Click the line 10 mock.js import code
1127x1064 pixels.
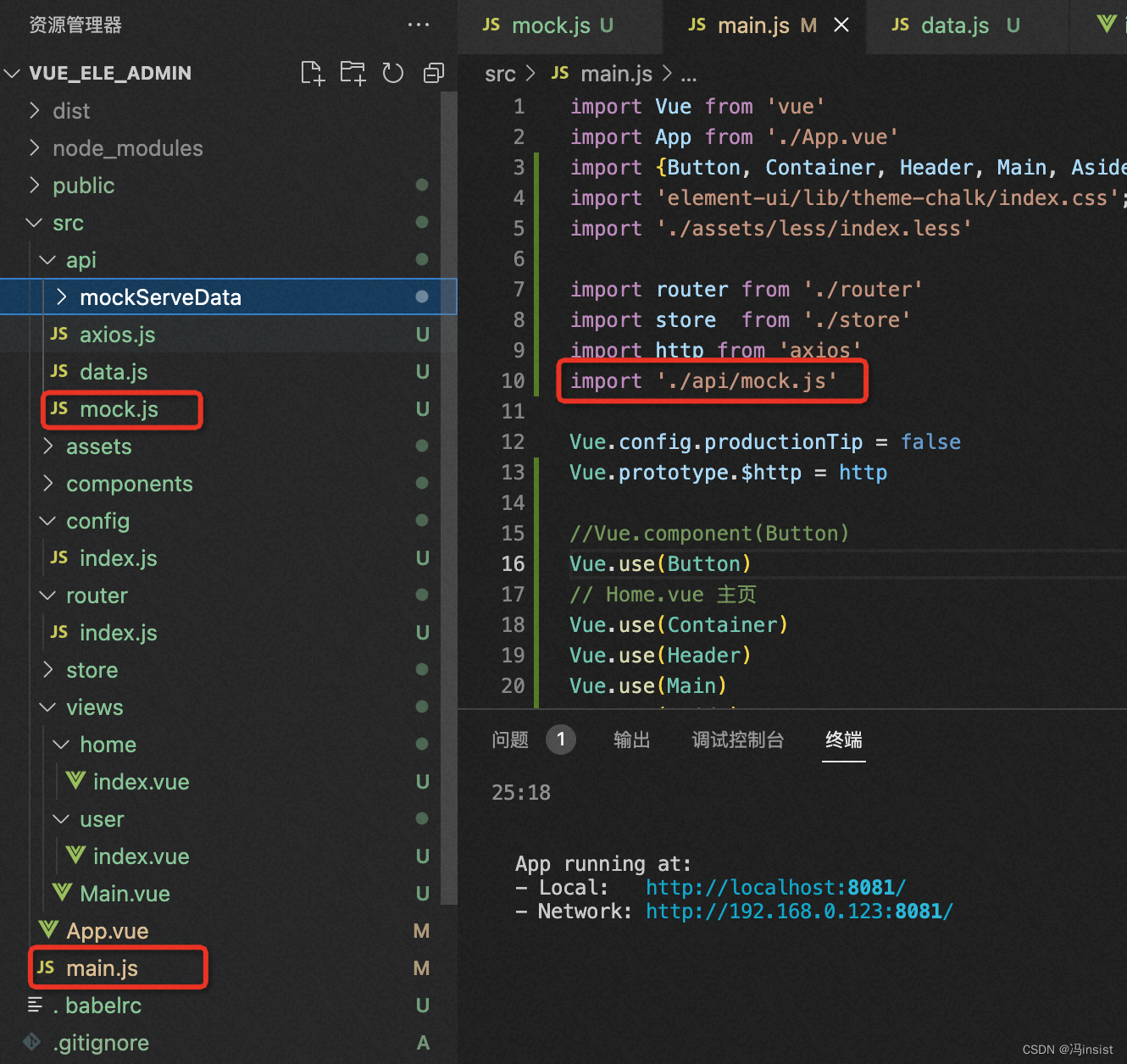[703, 381]
